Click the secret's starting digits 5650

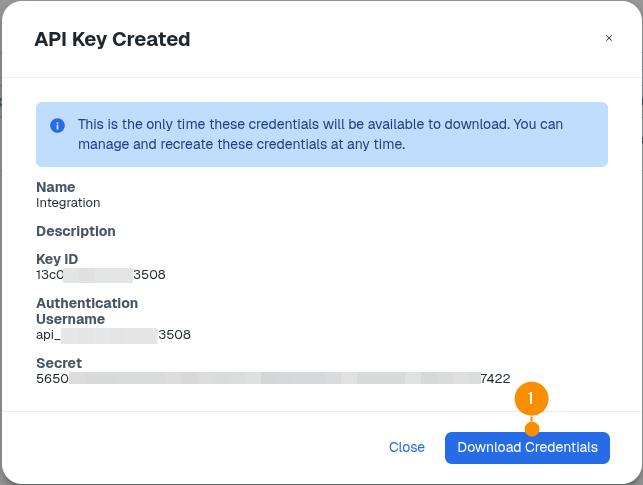(52, 379)
